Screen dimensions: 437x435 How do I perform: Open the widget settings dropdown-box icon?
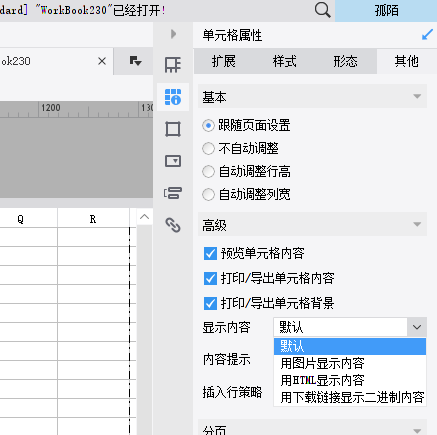(173, 161)
